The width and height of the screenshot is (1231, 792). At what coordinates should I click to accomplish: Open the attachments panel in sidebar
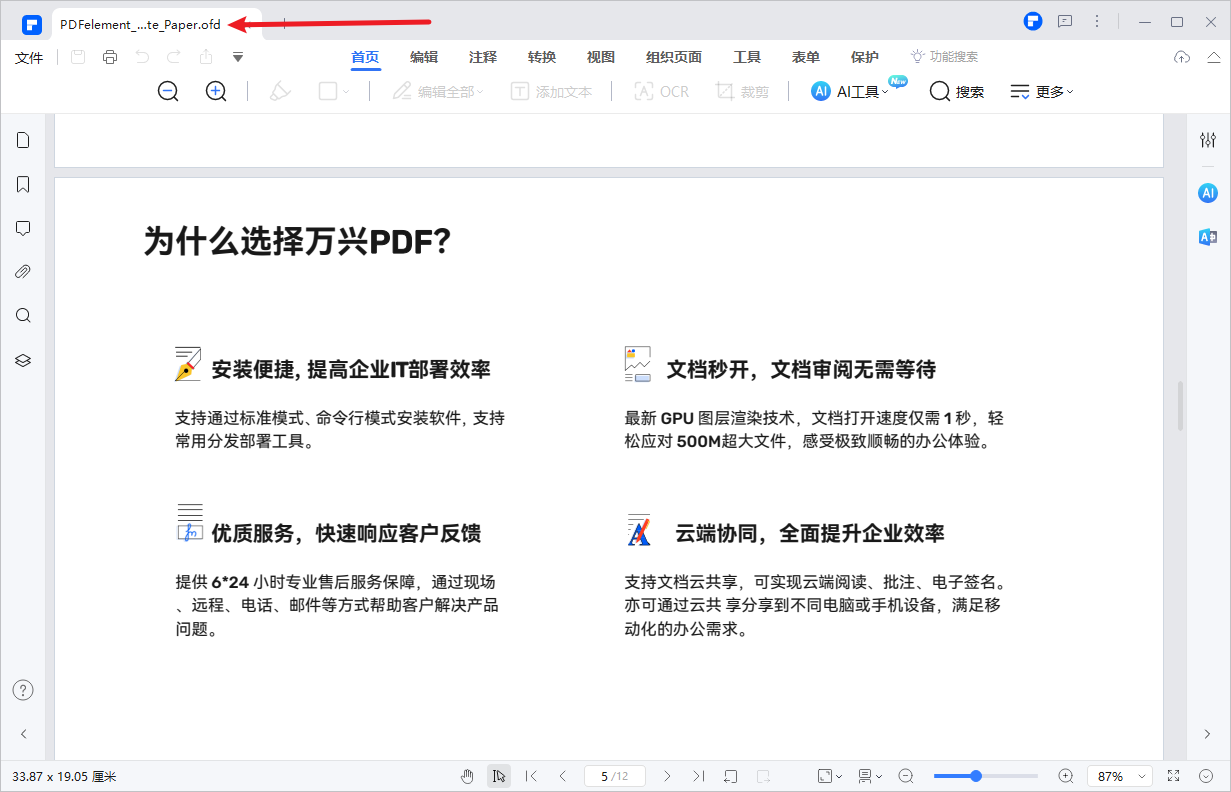(x=22, y=271)
